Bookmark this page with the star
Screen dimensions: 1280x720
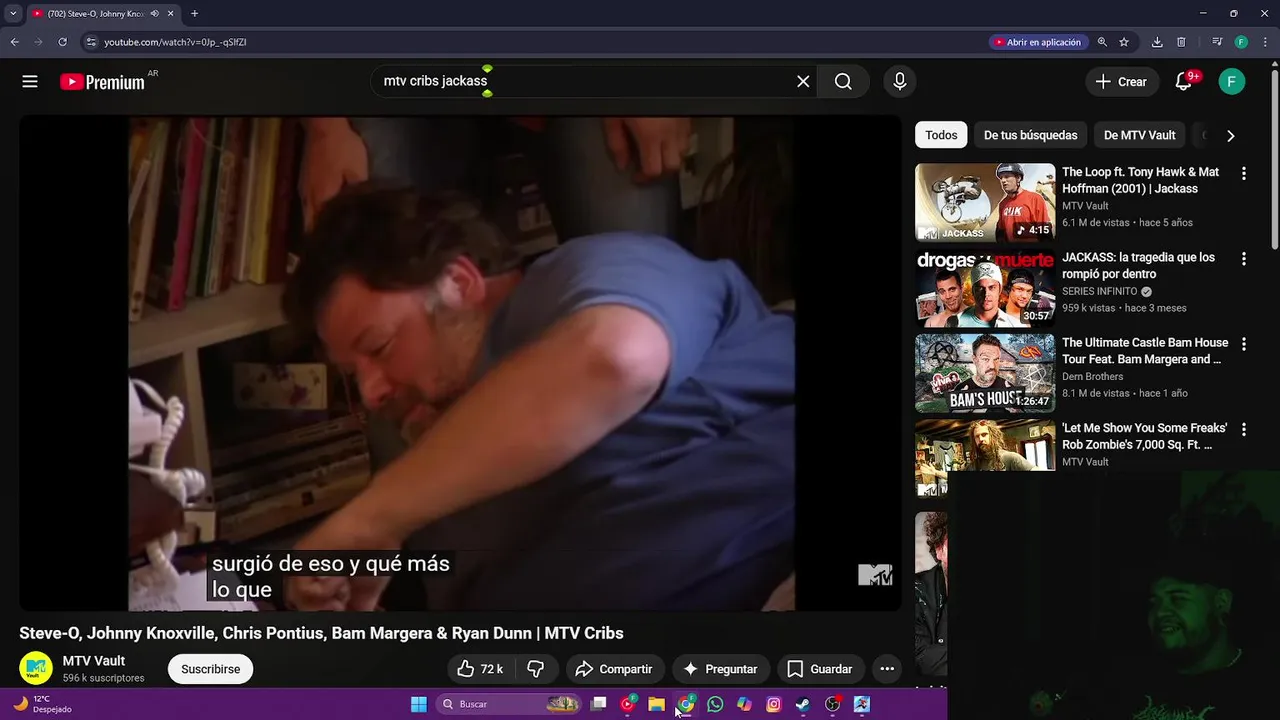click(x=1124, y=42)
